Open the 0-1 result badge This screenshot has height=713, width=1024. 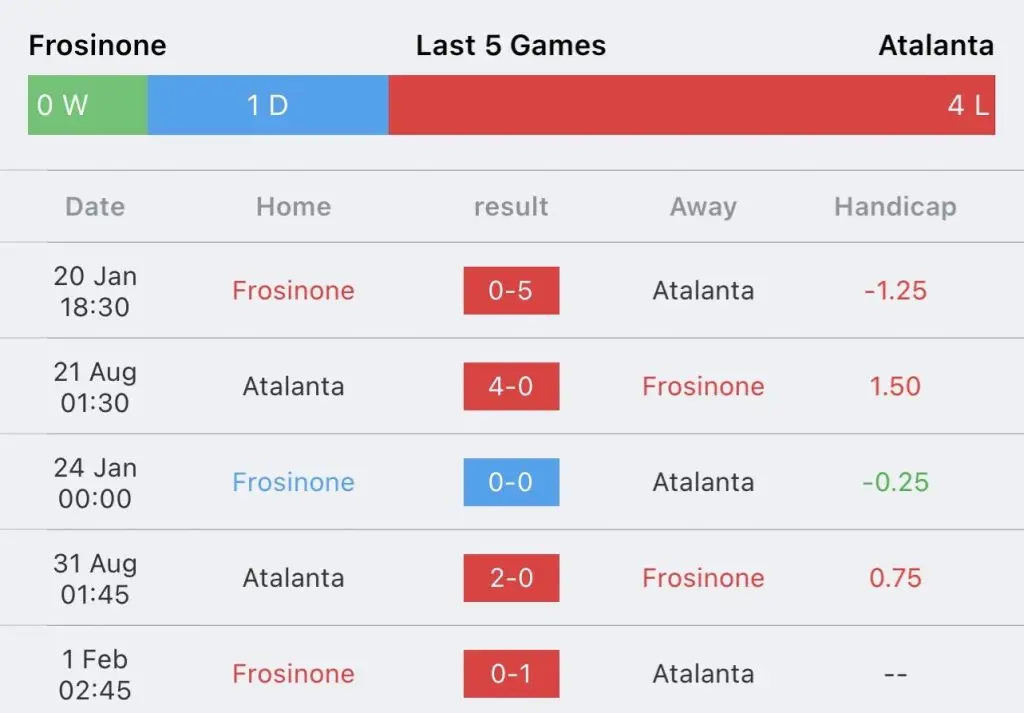(511, 674)
